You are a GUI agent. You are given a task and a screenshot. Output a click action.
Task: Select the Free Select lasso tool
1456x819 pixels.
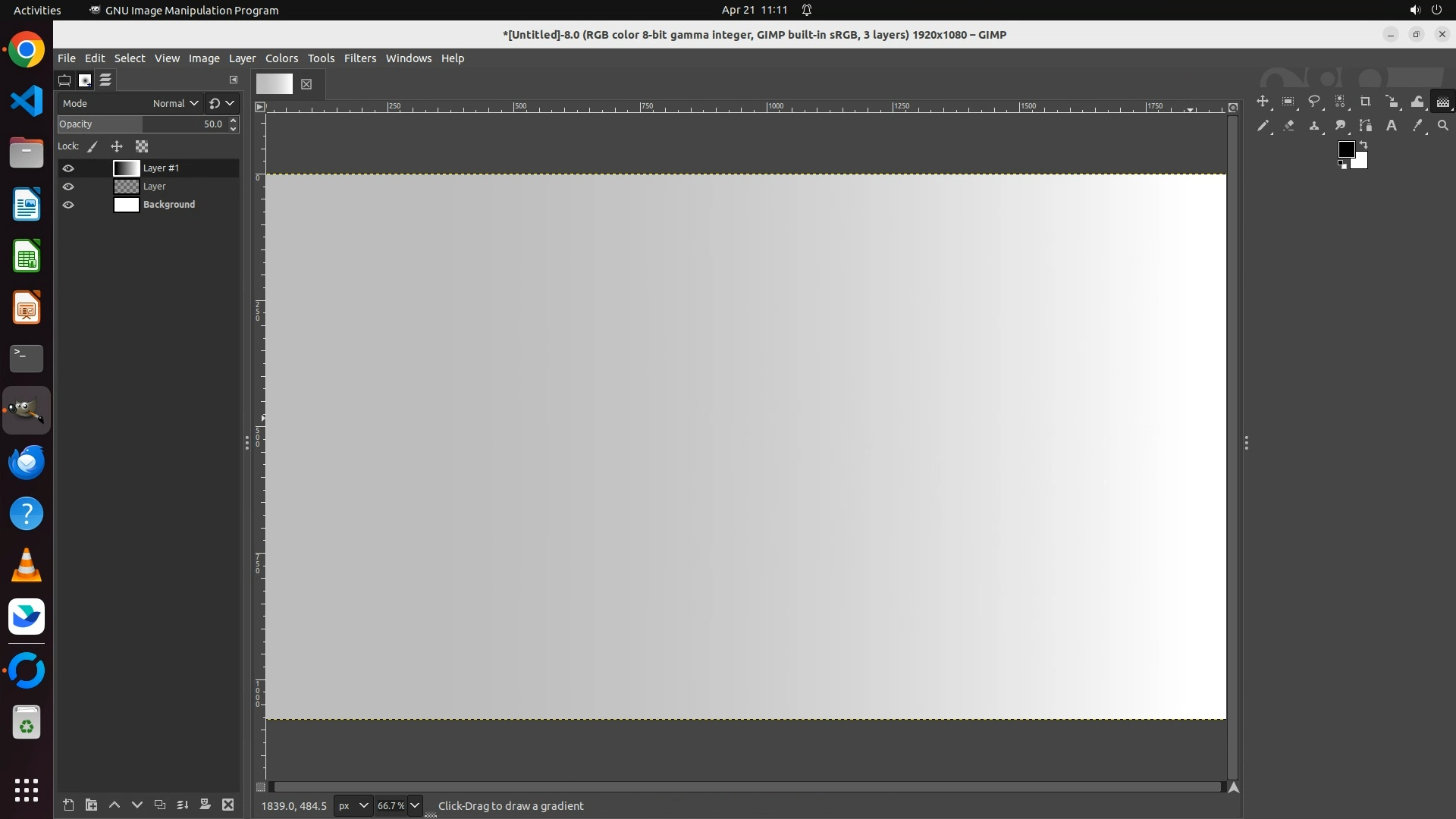tap(1314, 102)
